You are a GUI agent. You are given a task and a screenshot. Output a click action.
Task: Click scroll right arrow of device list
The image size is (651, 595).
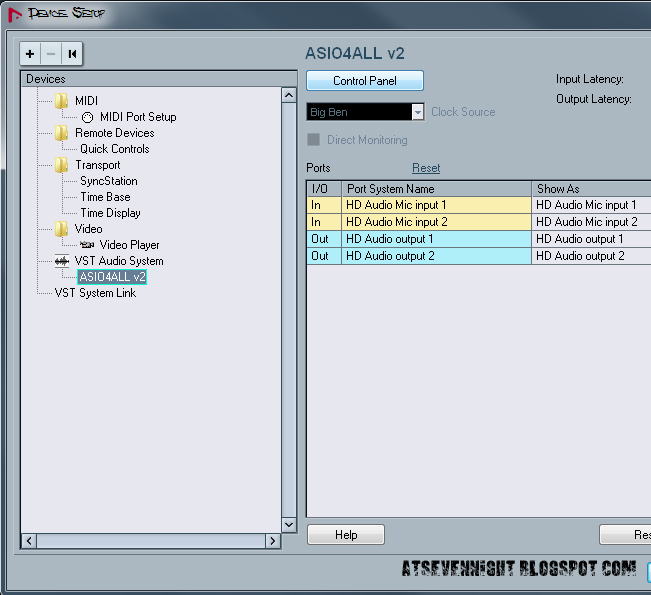pyautogui.click(x=273, y=541)
